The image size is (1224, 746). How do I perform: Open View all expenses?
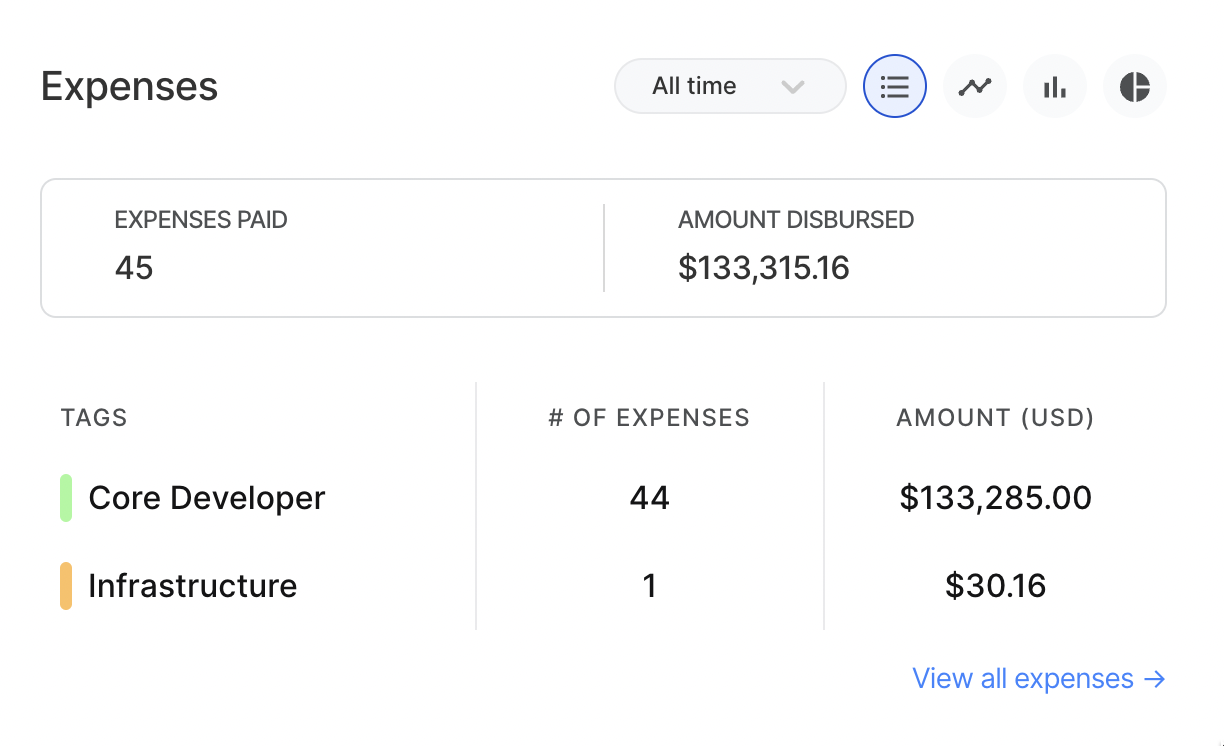pyautogui.click(x=1039, y=678)
